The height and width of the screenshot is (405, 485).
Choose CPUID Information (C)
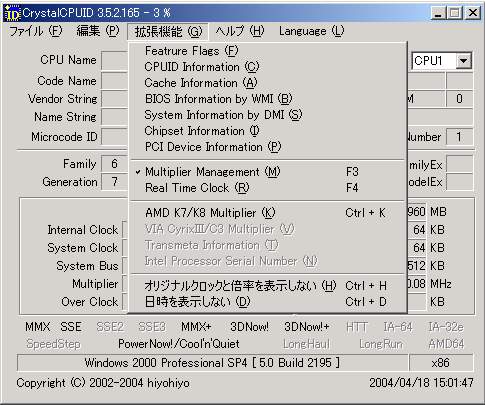click(267, 67)
